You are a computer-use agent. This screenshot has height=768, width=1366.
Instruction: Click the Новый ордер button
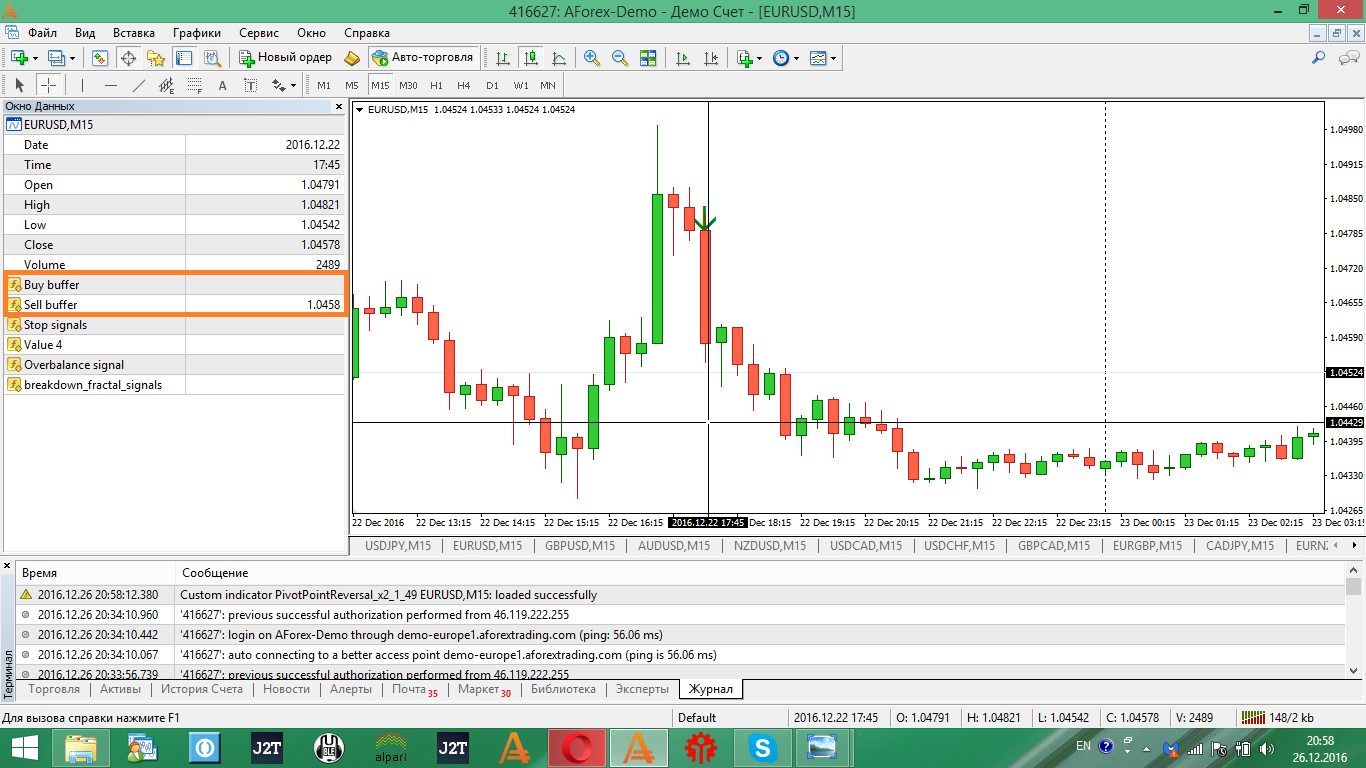(285, 58)
